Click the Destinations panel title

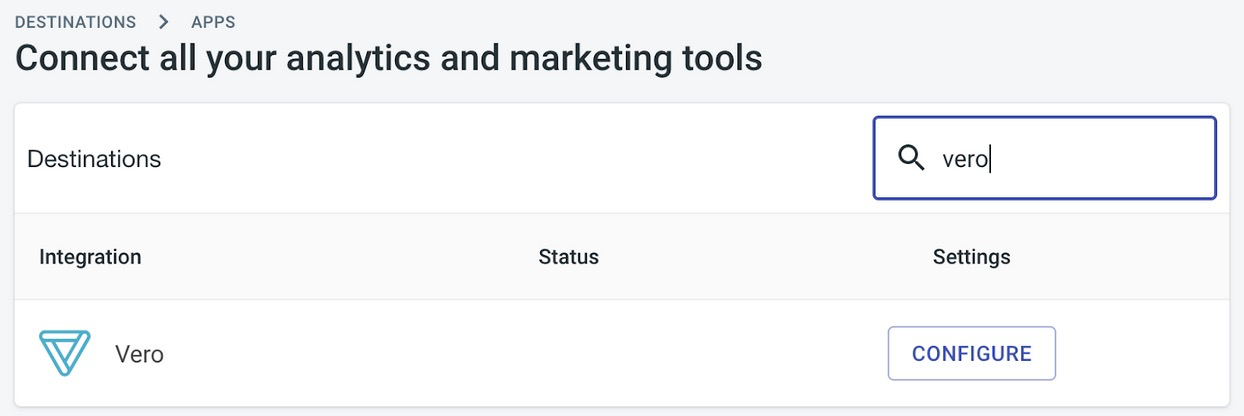point(94,159)
